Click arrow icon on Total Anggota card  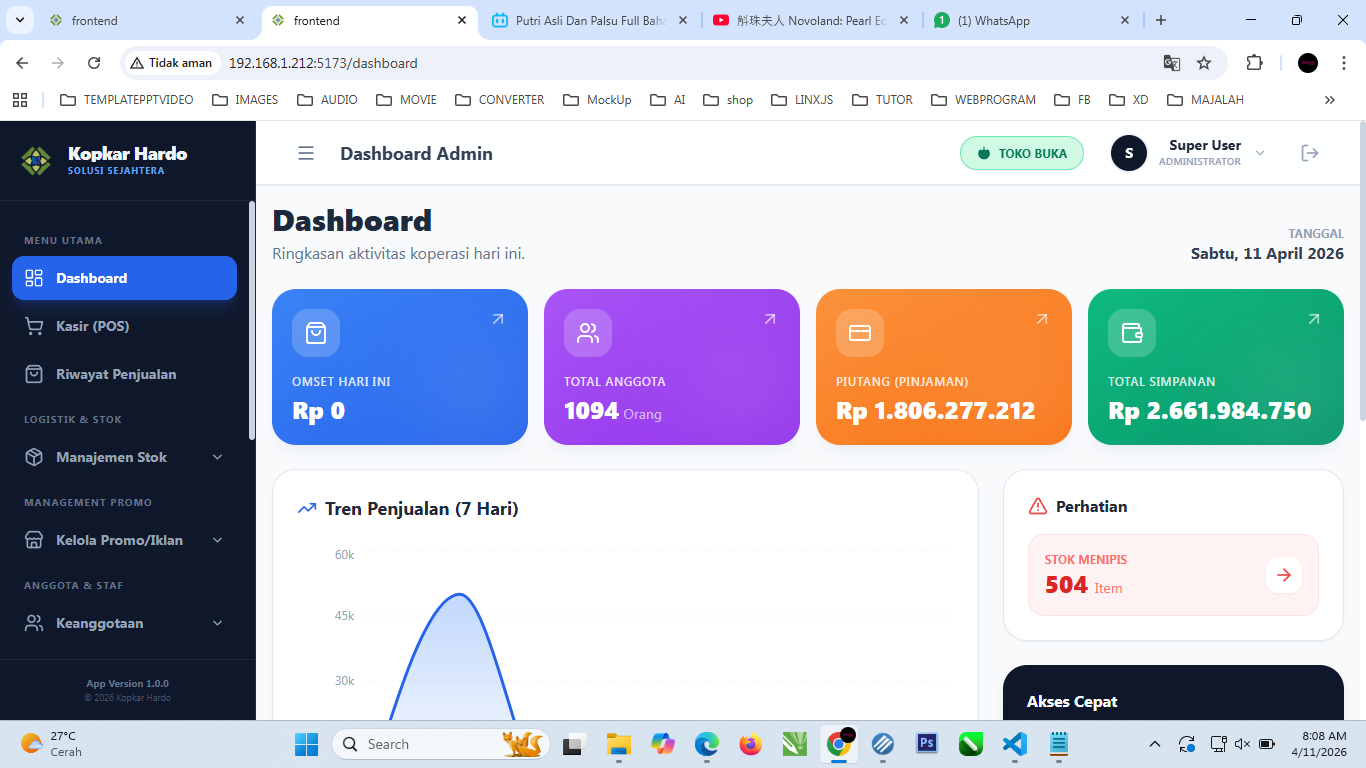pos(769,319)
